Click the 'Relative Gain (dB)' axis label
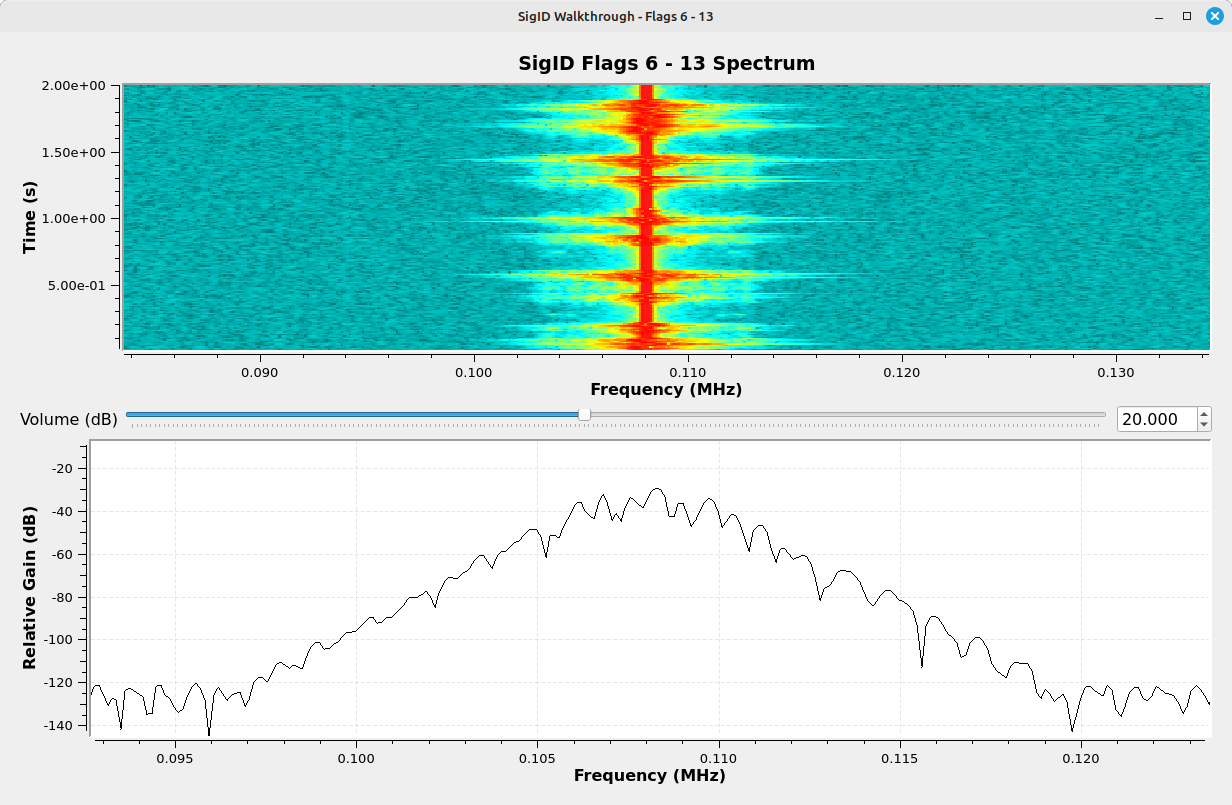This screenshot has height=805, width=1232. point(30,587)
